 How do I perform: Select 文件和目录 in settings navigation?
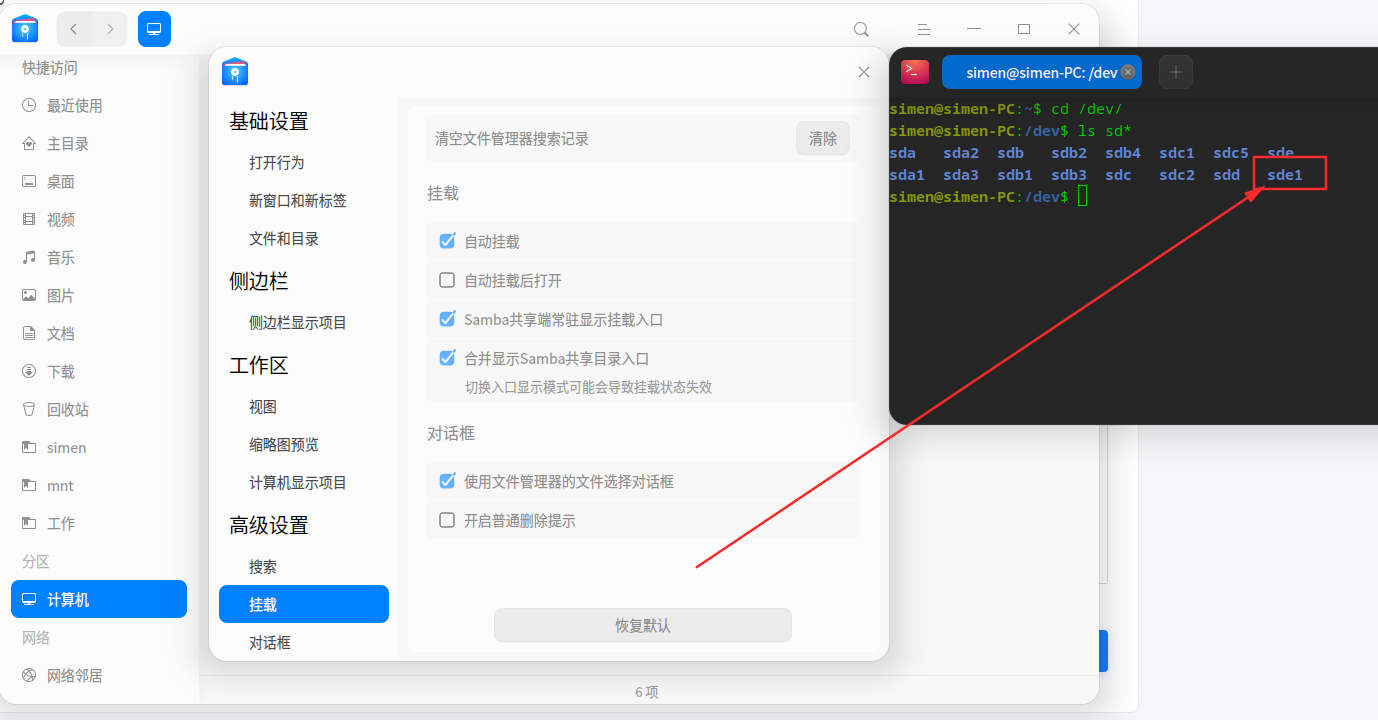304,239
